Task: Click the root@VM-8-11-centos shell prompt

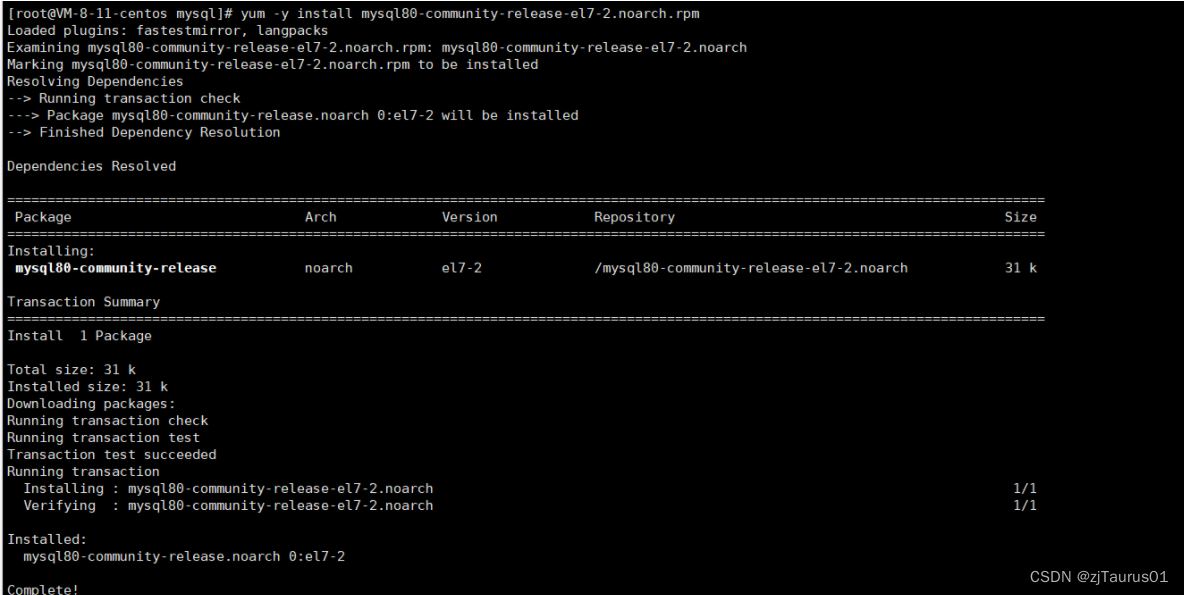Action: point(121,14)
